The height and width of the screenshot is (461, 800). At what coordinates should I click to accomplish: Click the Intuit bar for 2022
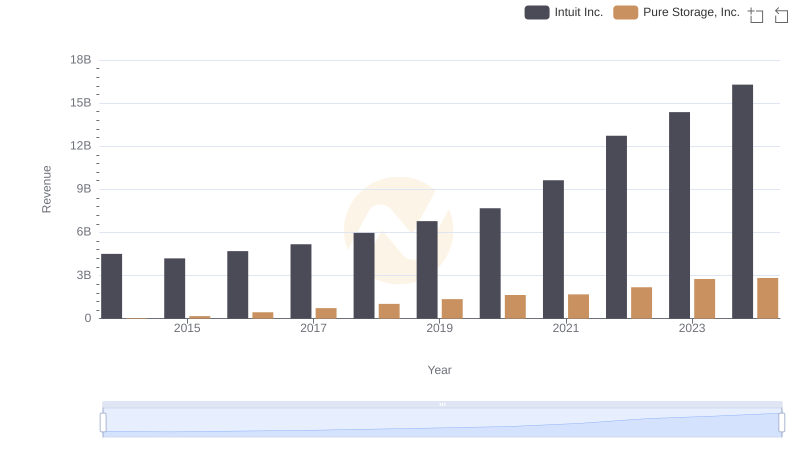pos(616,227)
